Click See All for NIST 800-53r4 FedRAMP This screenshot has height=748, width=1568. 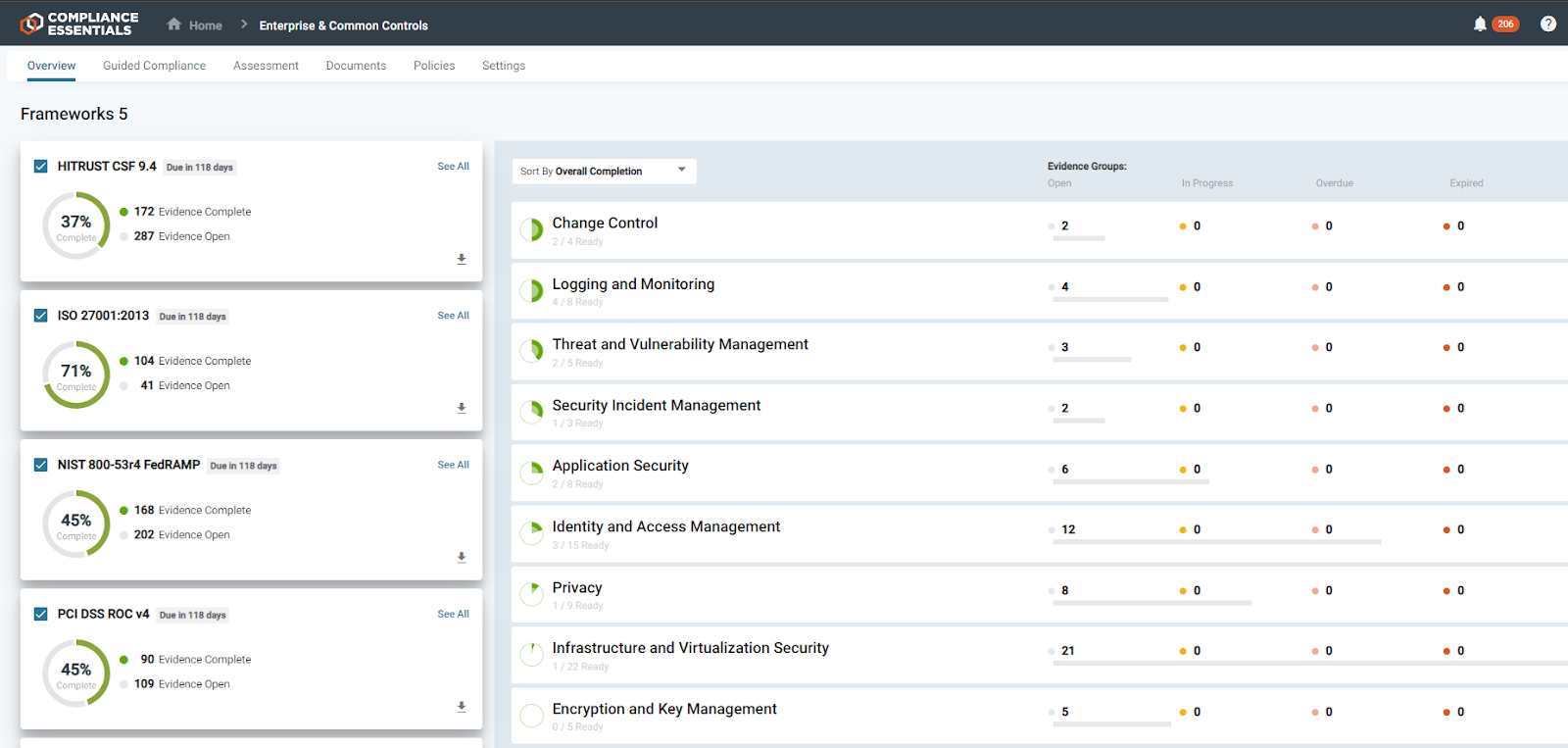click(x=453, y=465)
